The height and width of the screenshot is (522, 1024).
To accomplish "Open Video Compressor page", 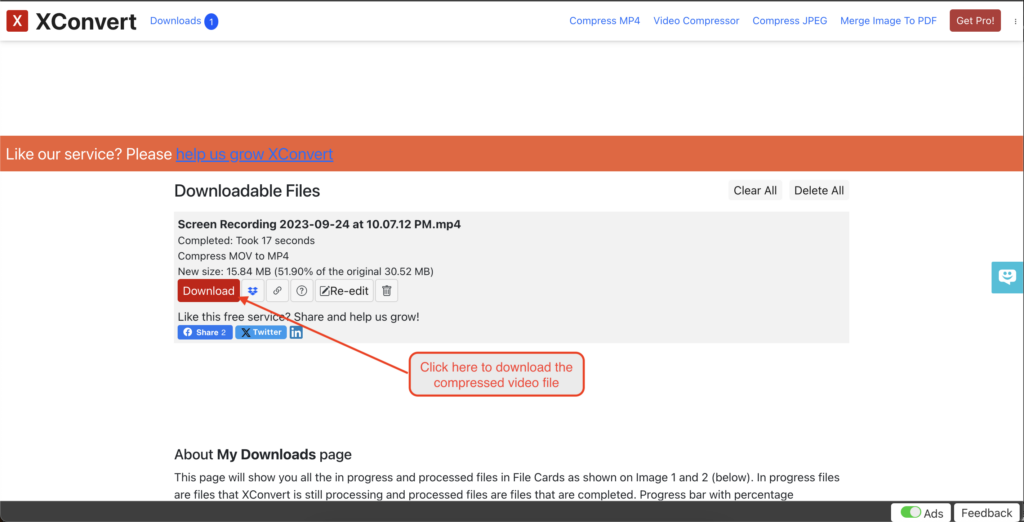I will click(x=696, y=21).
